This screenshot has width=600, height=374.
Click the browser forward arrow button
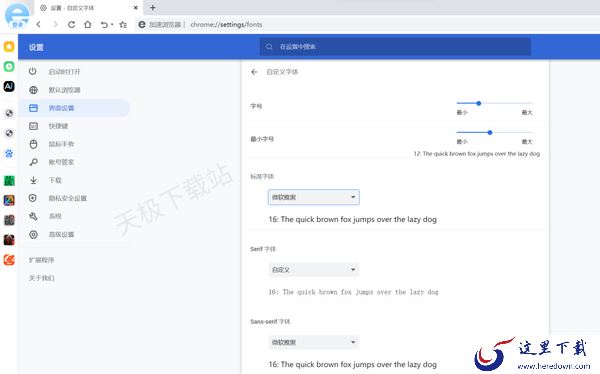[x=55, y=24]
